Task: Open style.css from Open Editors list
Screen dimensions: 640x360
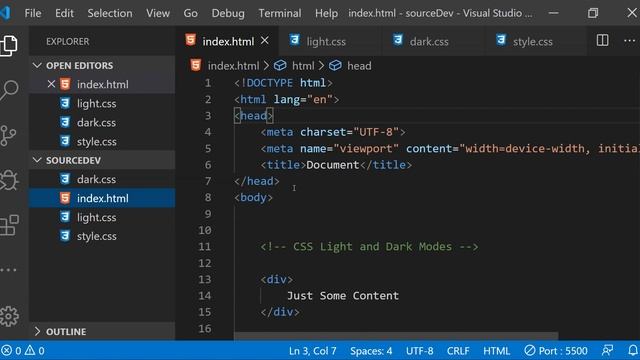Action: coord(102,141)
